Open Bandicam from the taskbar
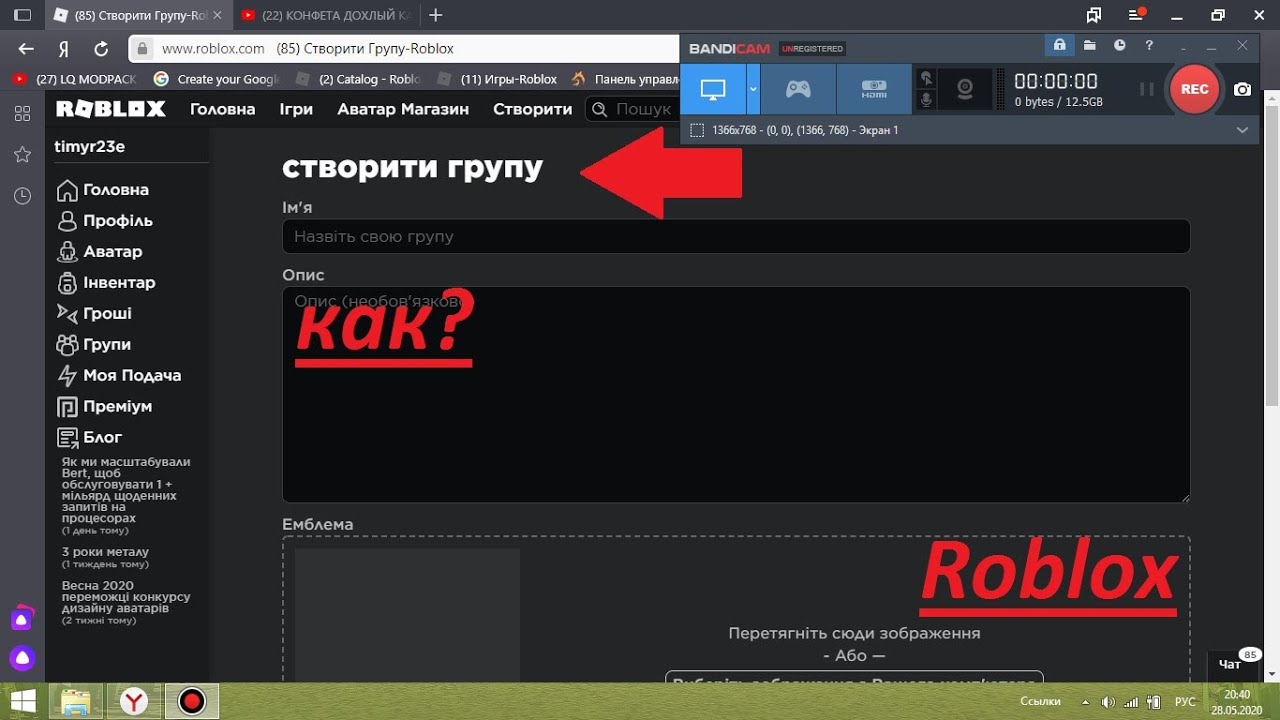1280x720 pixels. tap(191, 701)
